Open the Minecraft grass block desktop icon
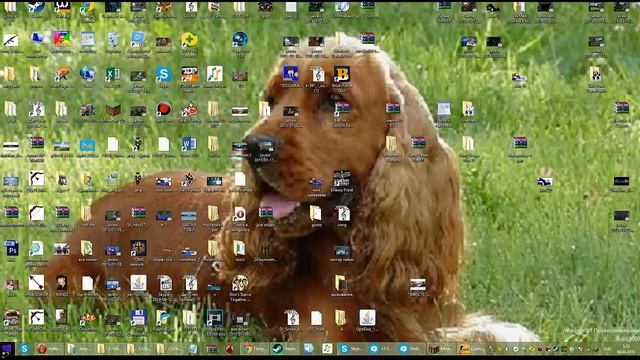 point(113,110)
